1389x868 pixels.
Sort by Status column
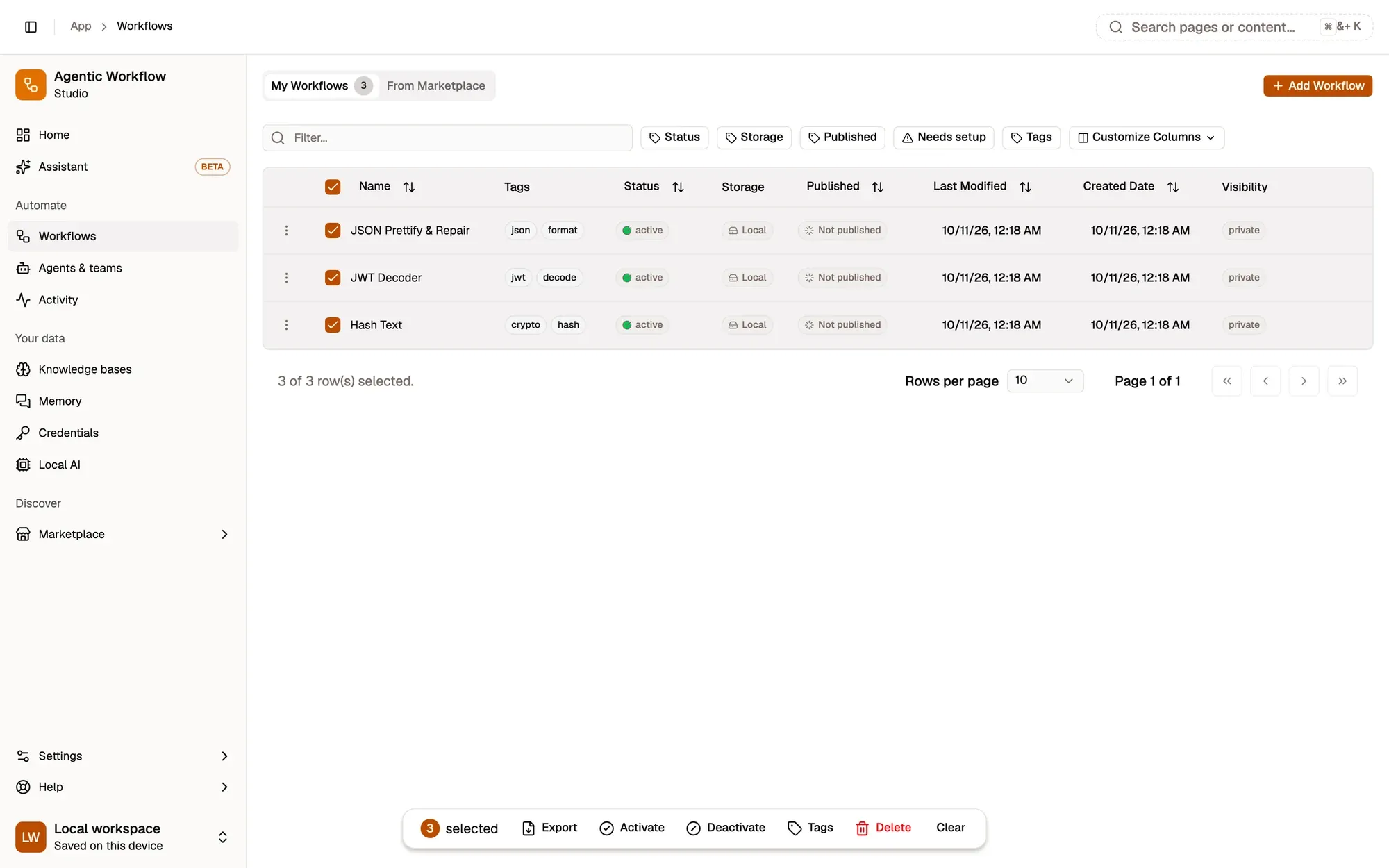pos(654,187)
